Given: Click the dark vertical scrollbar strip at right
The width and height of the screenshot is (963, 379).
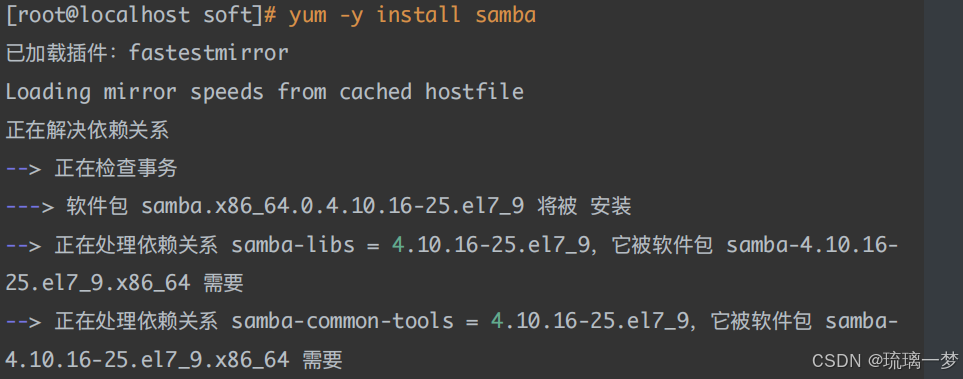Looking at the screenshot, I should coord(943,189).
